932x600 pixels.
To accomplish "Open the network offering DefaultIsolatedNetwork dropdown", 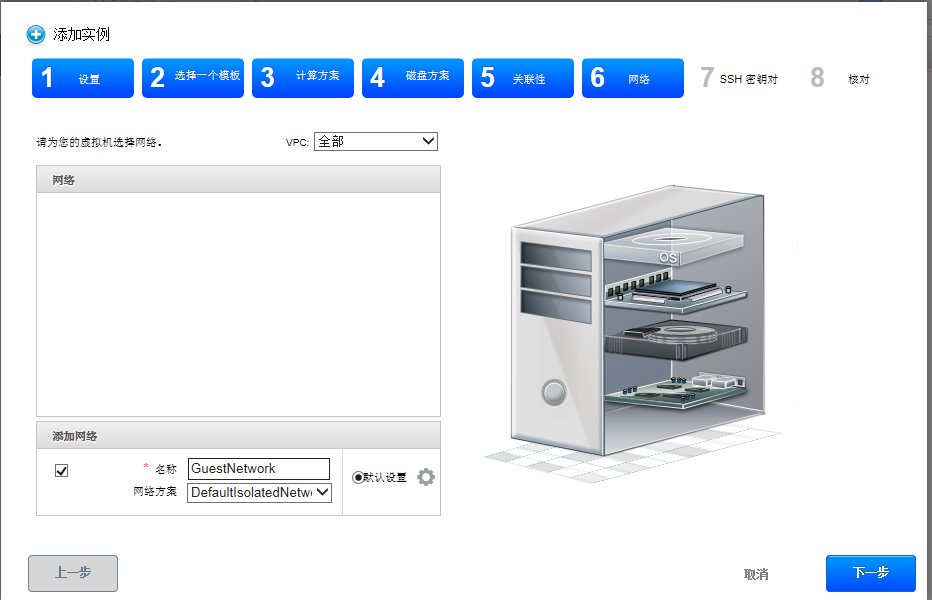I will click(259, 492).
